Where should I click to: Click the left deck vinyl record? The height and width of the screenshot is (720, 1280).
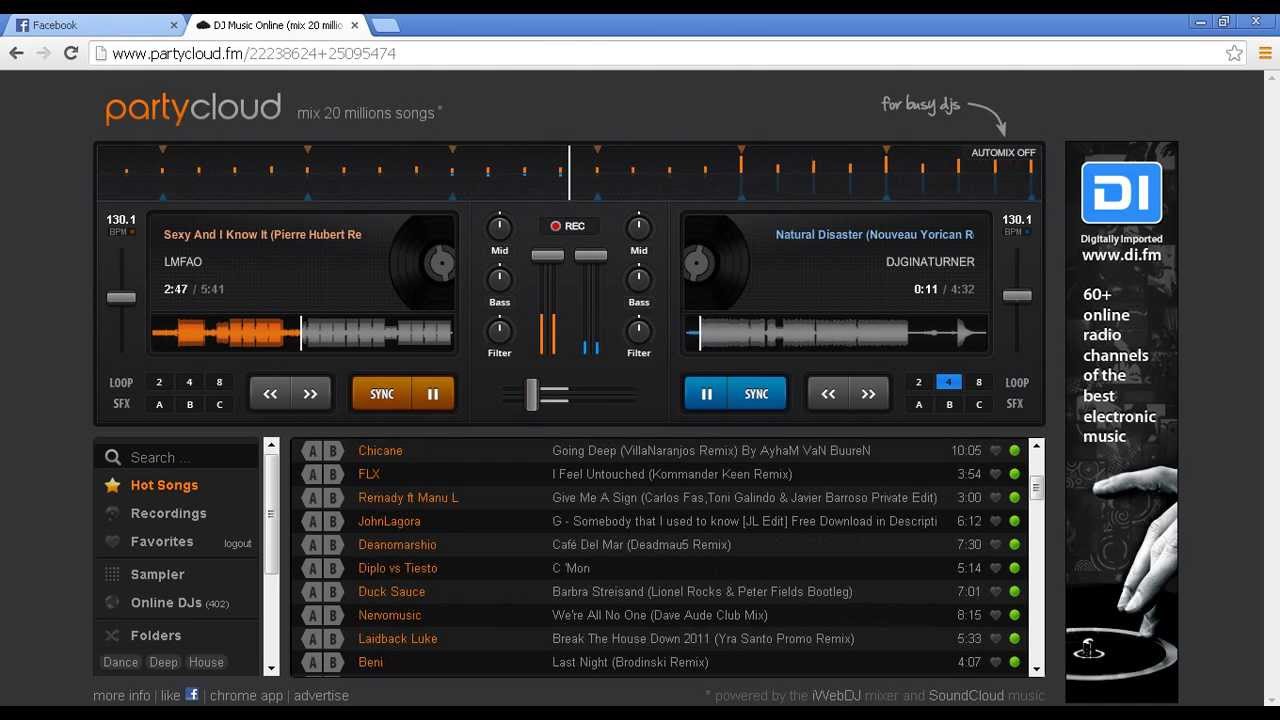[424, 262]
